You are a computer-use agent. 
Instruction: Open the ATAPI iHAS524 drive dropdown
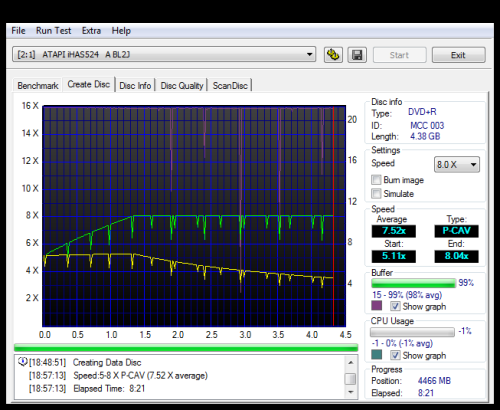(x=164, y=54)
